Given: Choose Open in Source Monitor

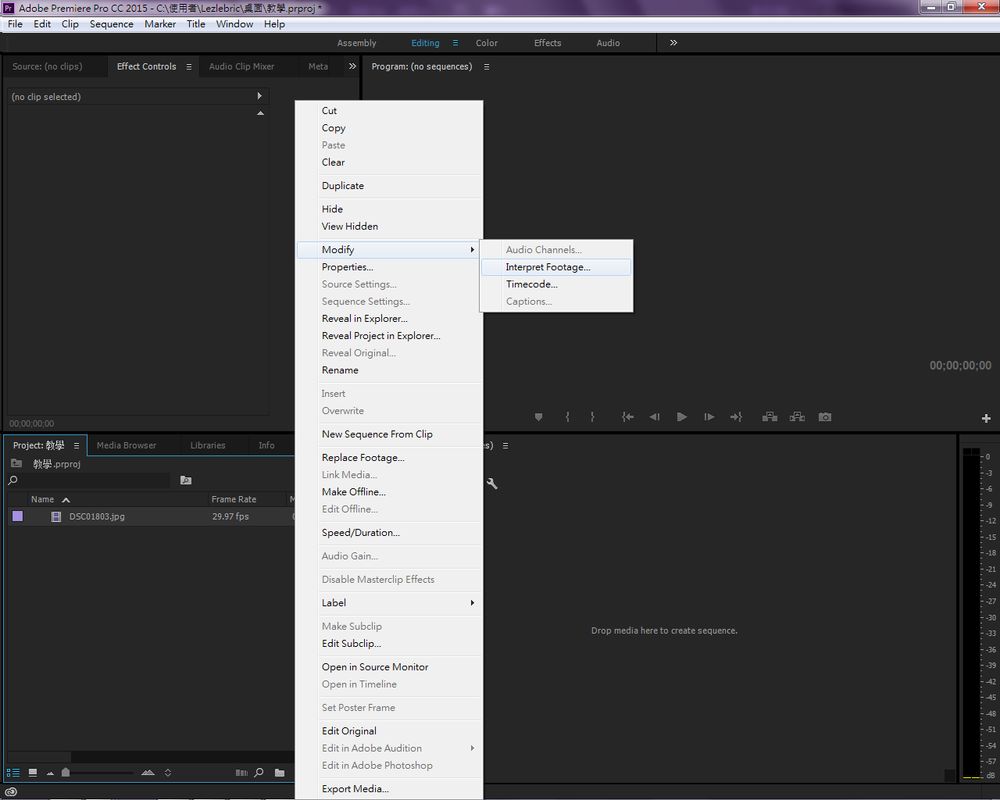Looking at the screenshot, I should 390,667.
